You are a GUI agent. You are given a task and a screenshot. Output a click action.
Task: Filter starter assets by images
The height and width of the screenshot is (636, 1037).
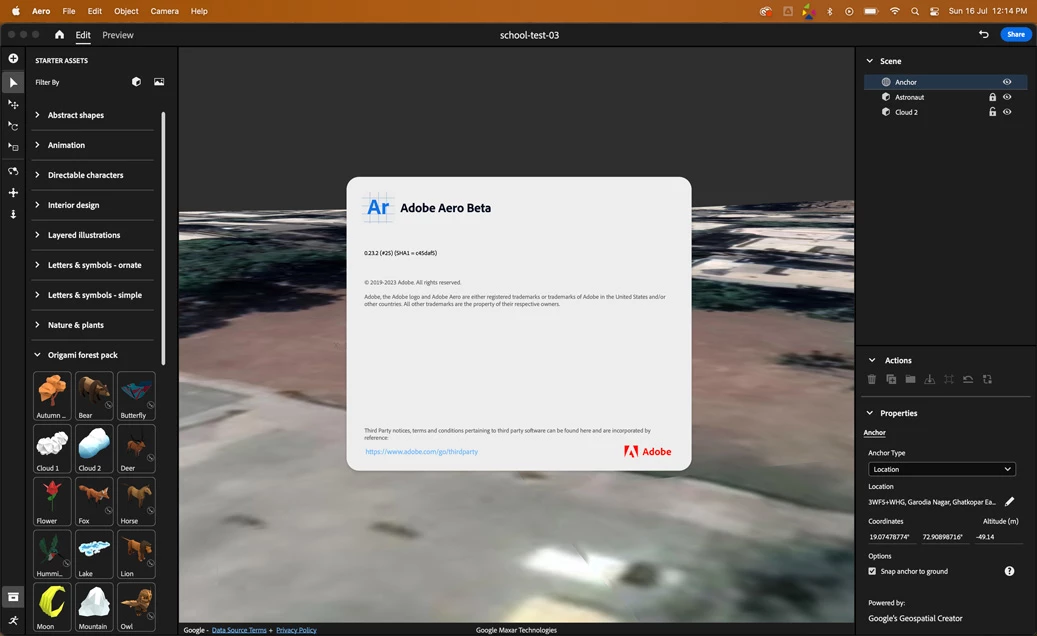[159, 82]
